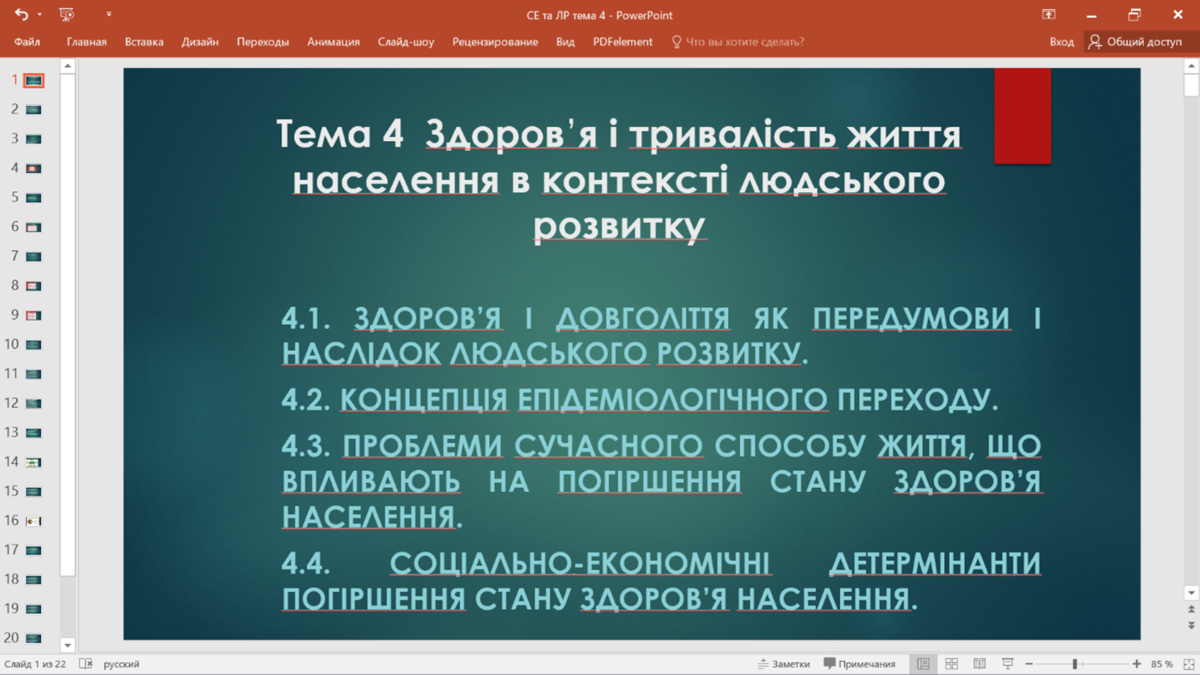1200x675 pixels.
Task: Click the 85 % zoom level
Action: (1161, 664)
